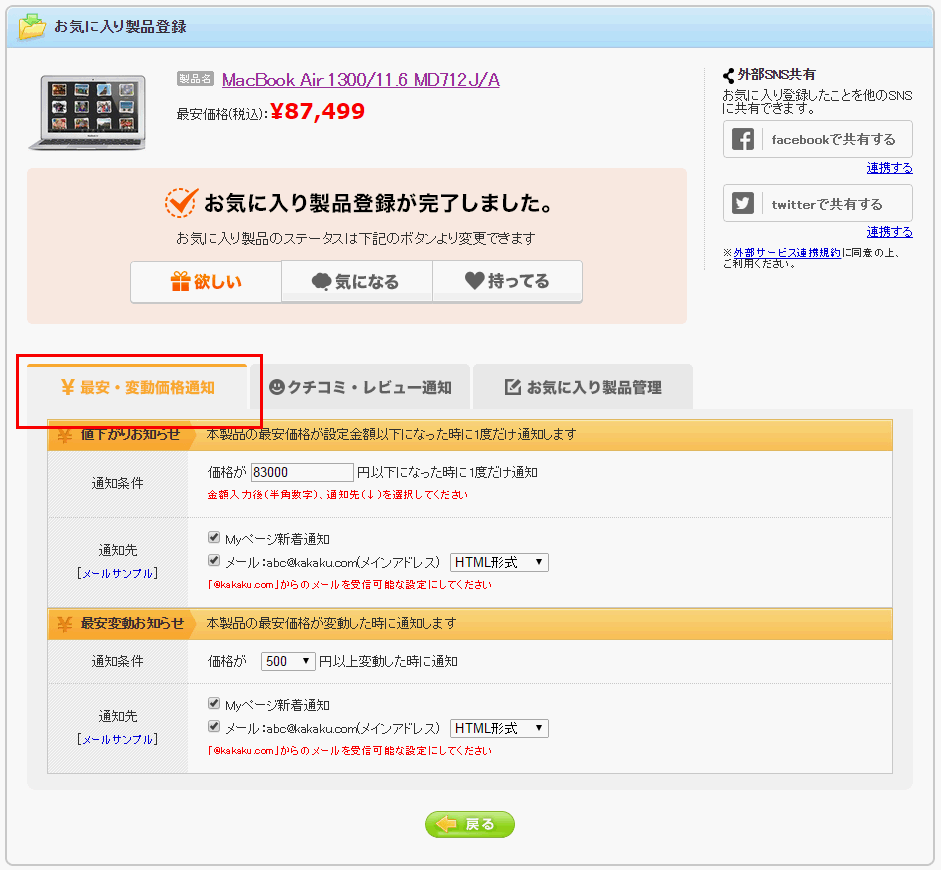The width and height of the screenshot is (941, 870).
Task: Click the speech bubble icon on 気になる
Action: [322, 282]
